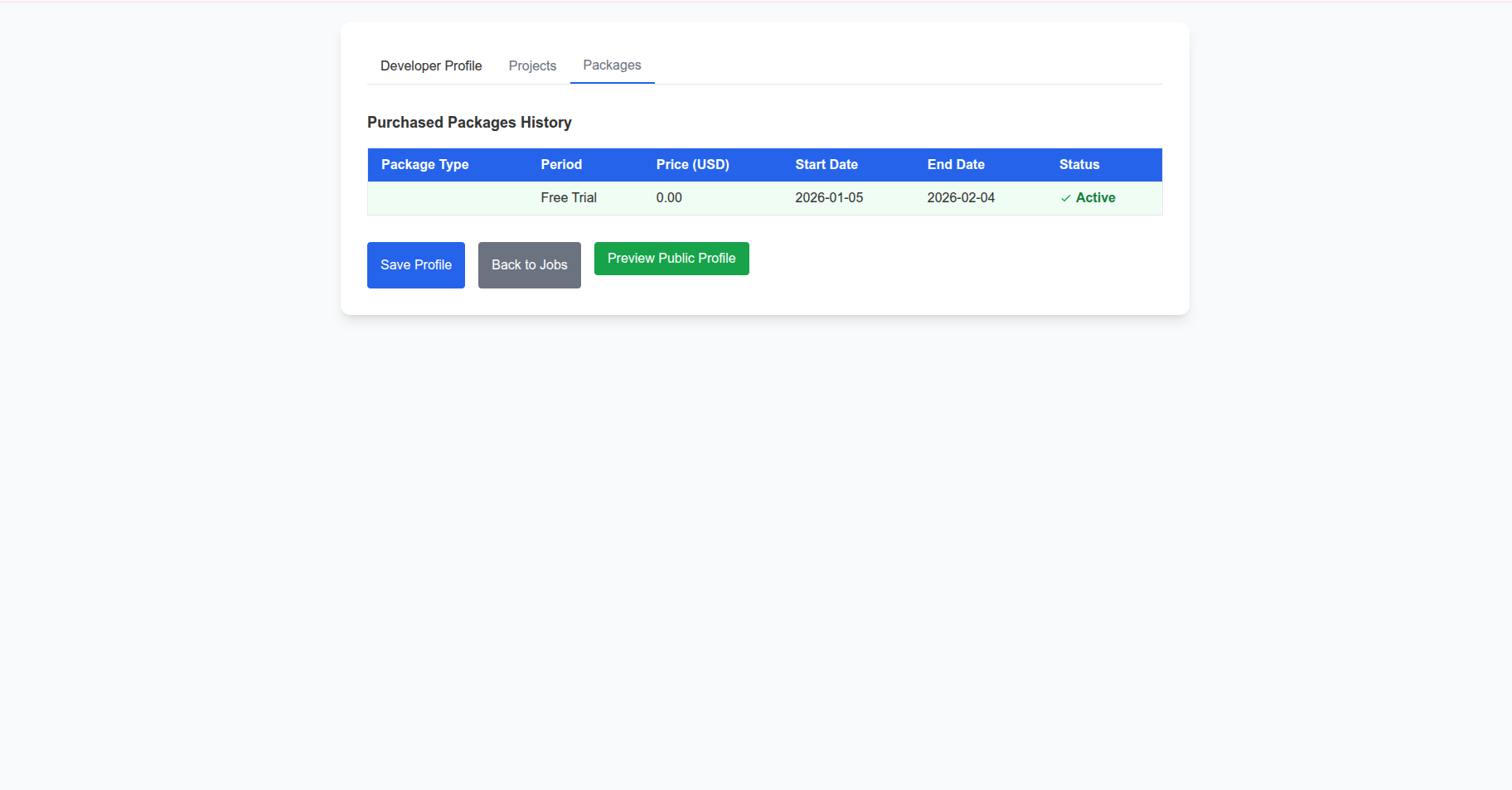Click the start date 2026-01-05
The width and height of the screenshot is (1512, 790).
[x=829, y=197]
